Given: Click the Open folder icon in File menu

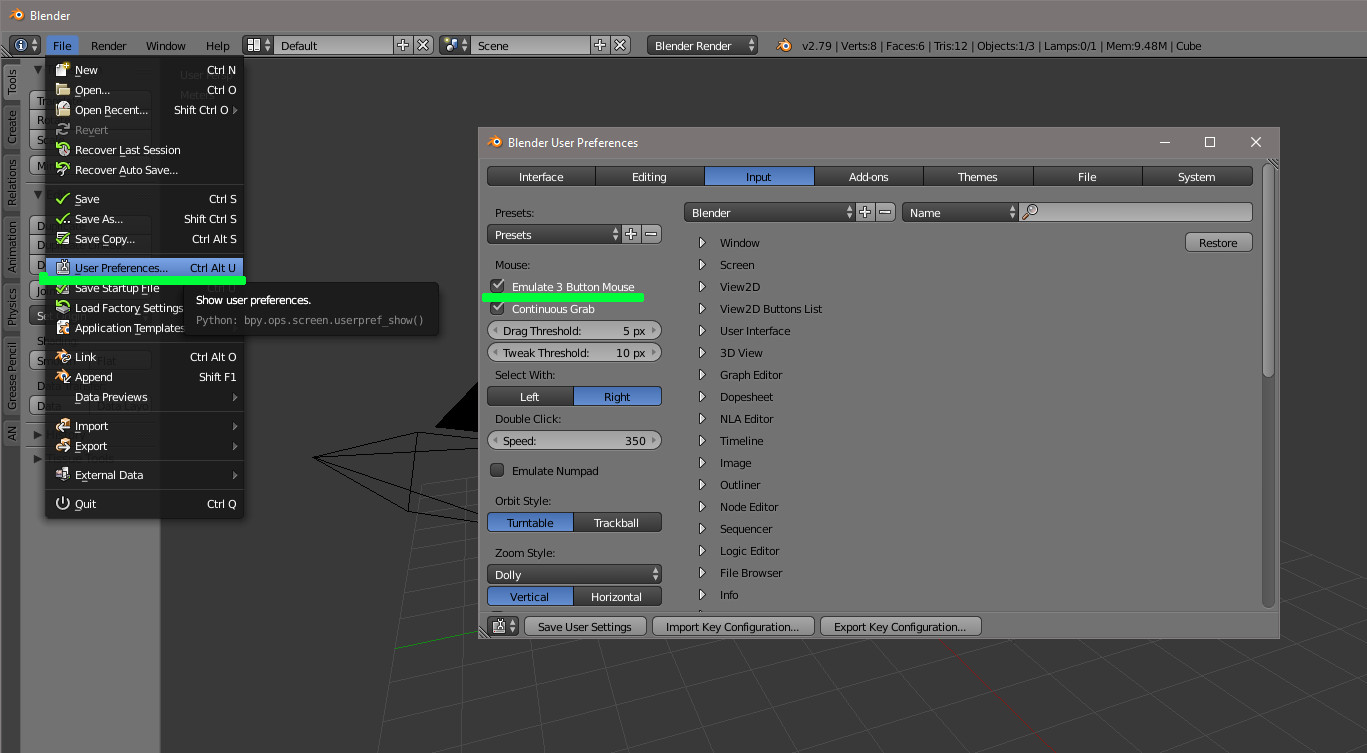Looking at the screenshot, I should tap(63, 90).
